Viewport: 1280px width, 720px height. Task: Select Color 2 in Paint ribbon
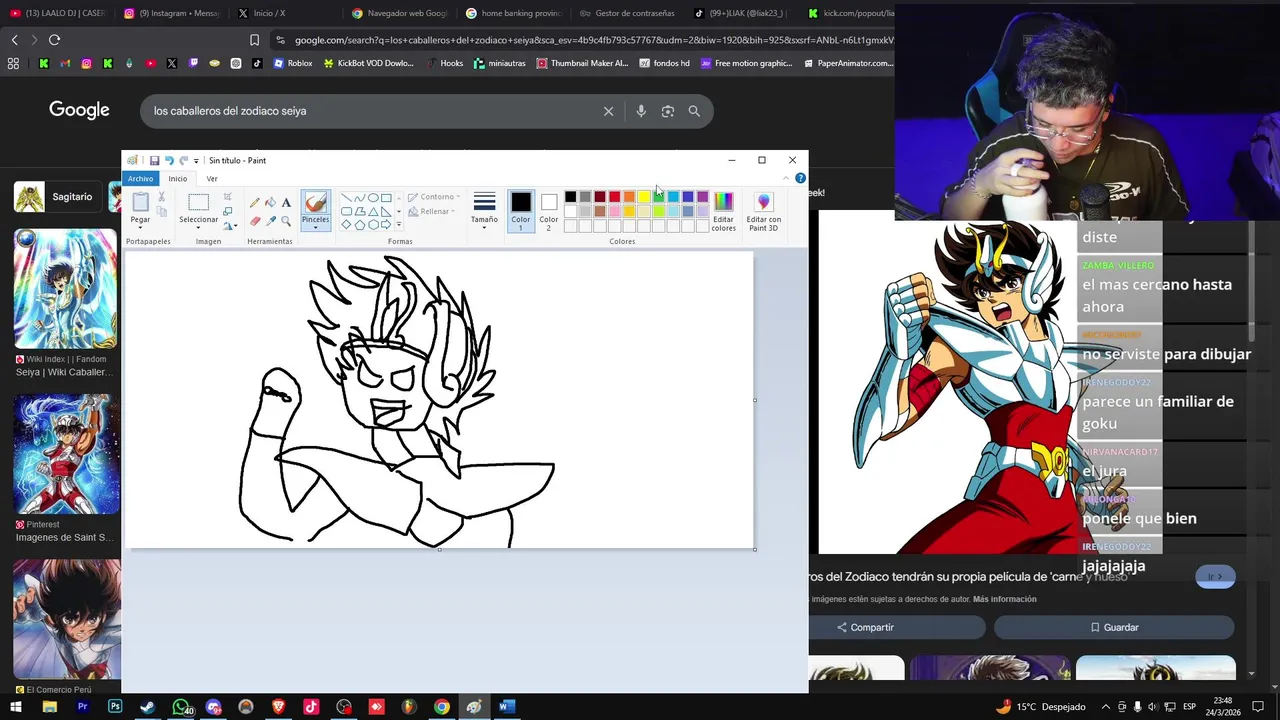point(549,211)
